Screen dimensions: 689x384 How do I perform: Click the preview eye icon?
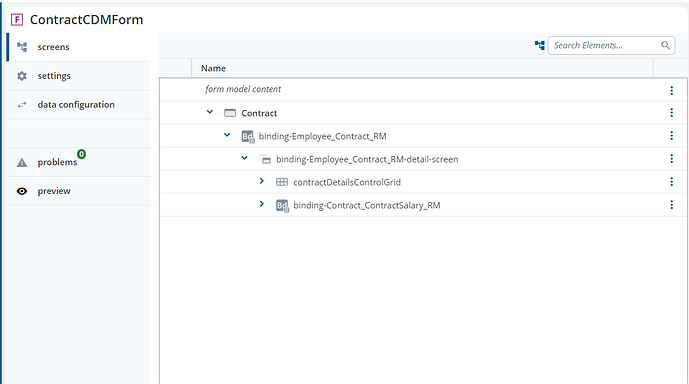22,191
